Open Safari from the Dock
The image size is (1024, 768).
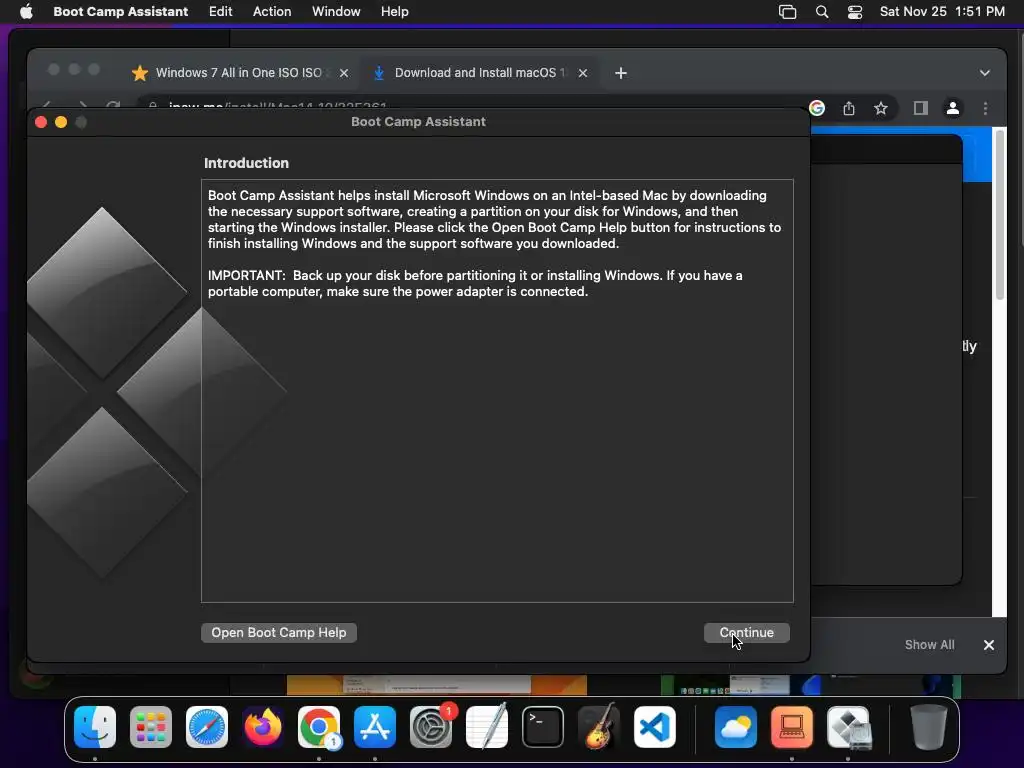[x=207, y=727]
